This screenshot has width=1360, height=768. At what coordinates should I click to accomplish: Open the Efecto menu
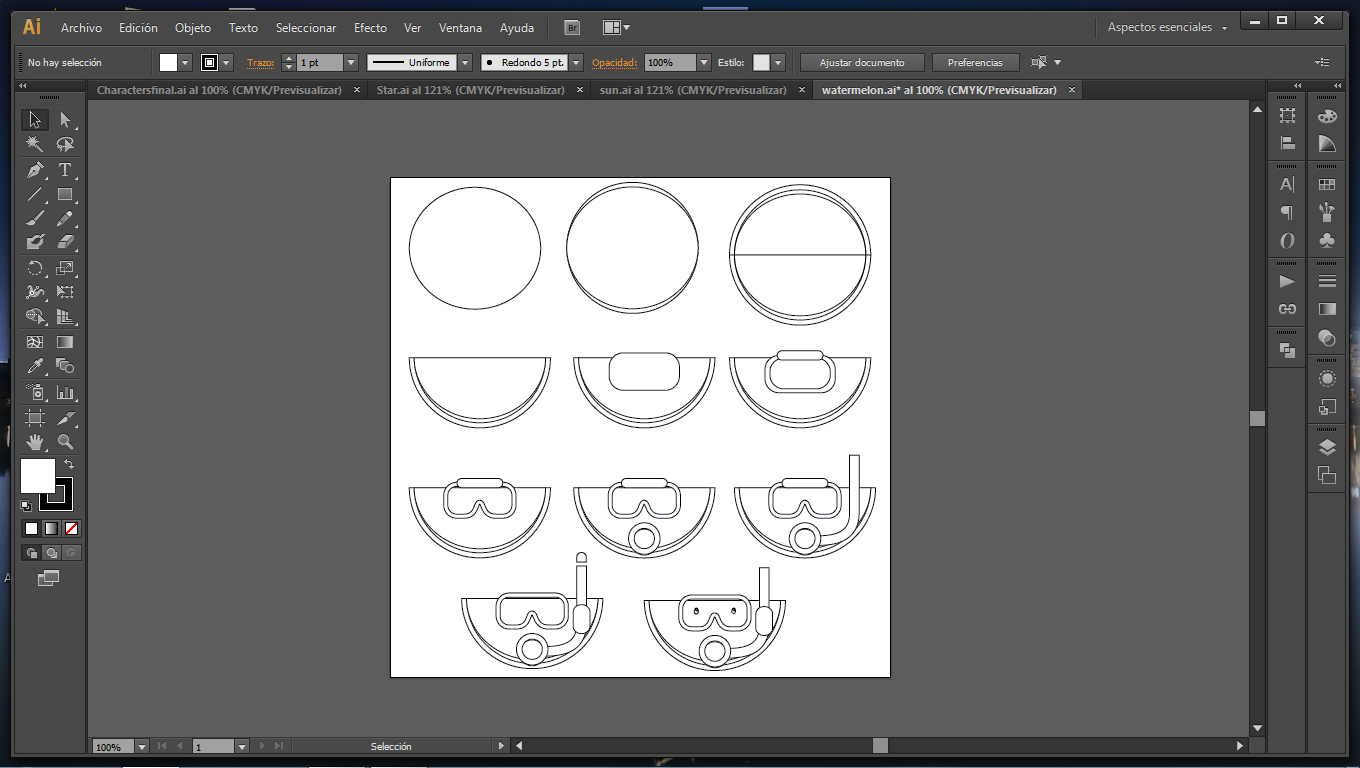tap(370, 28)
